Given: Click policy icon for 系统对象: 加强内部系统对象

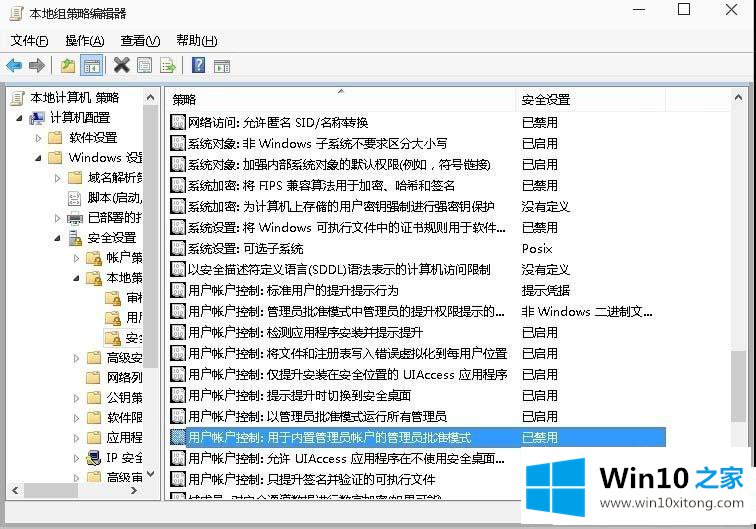Looking at the screenshot, I should click(178, 164).
